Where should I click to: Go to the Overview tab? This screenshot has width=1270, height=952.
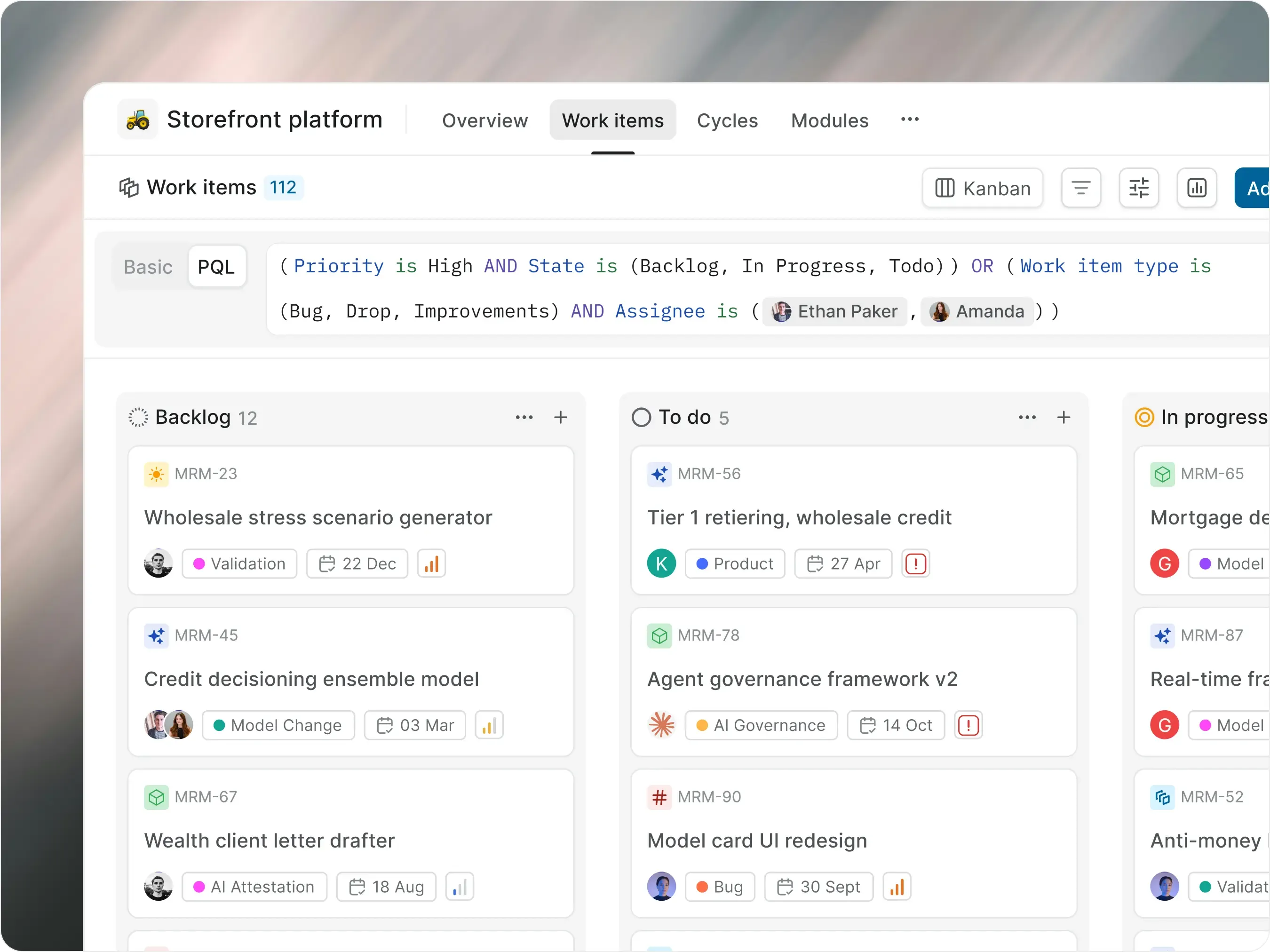click(484, 120)
